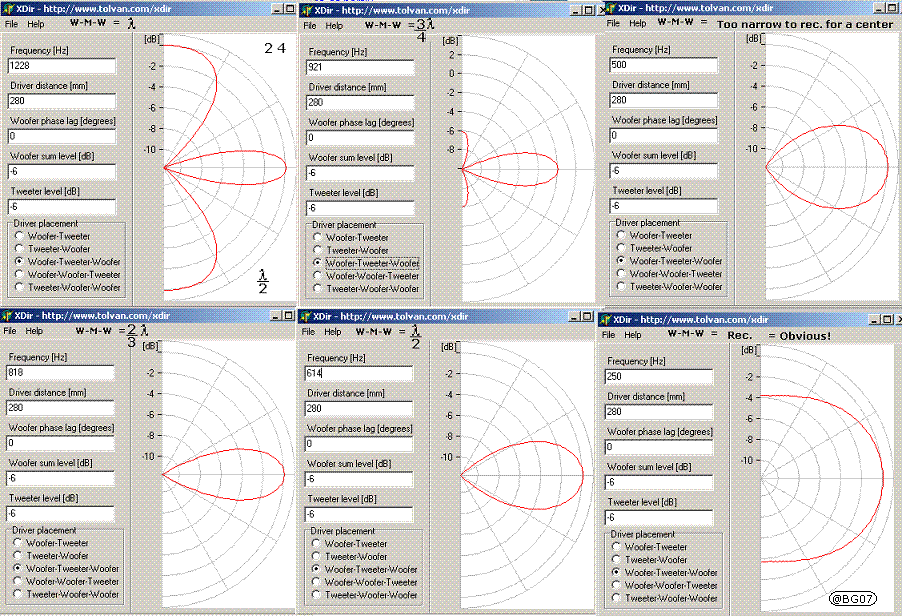This screenshot has width=903, height=616.
Task: Open Help menu in the 818 Hz window
Action: 34,331
